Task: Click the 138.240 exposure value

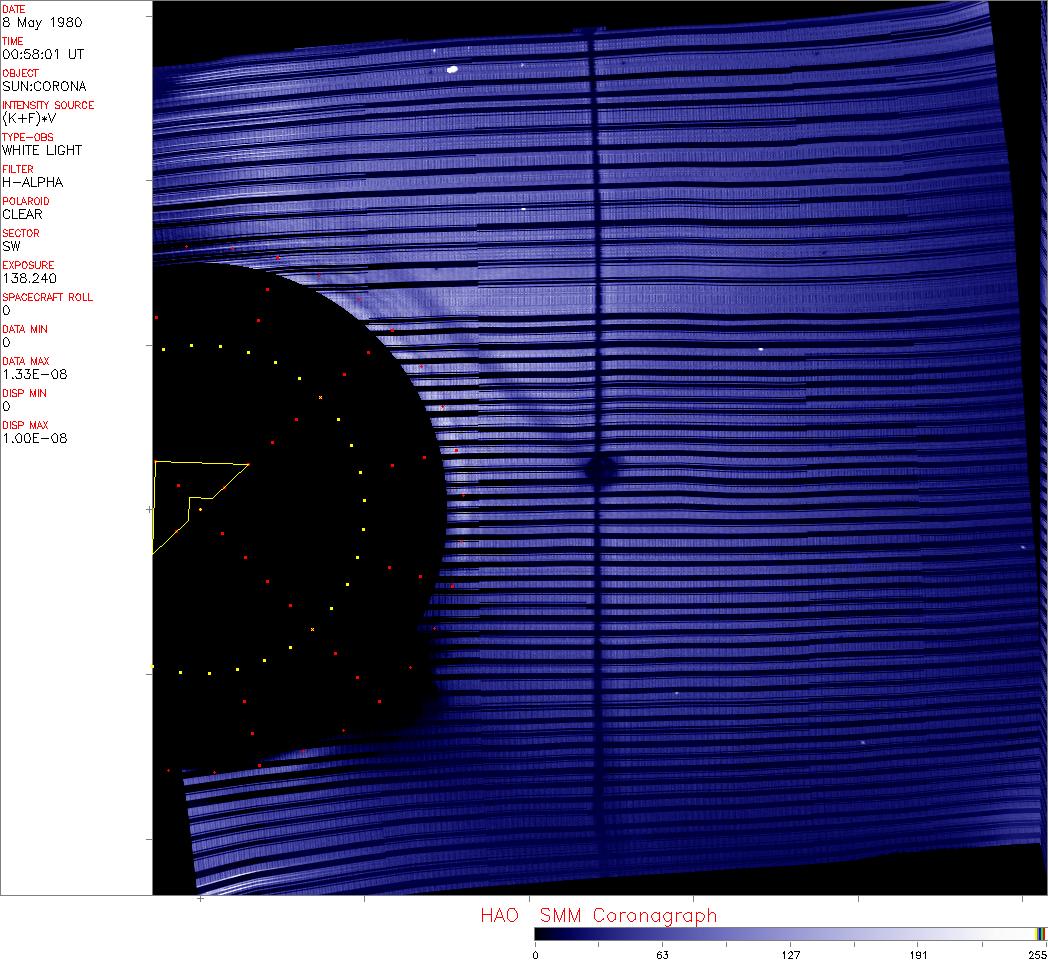Action: point(28,278)
